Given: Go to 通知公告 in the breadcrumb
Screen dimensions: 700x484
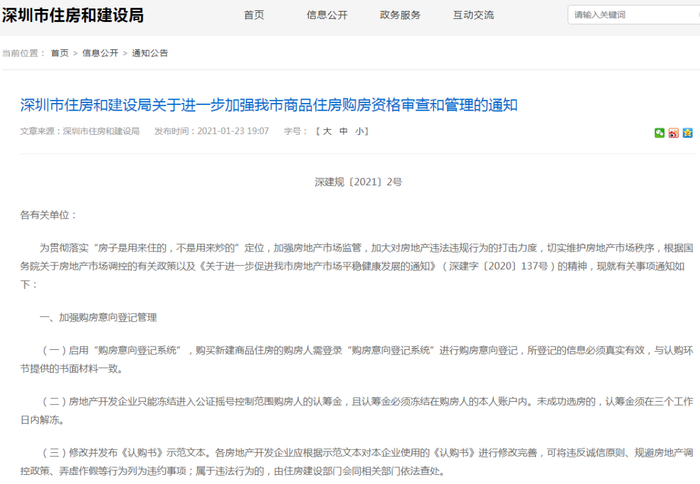Looking at the screenshot, I should pos(150,53).
